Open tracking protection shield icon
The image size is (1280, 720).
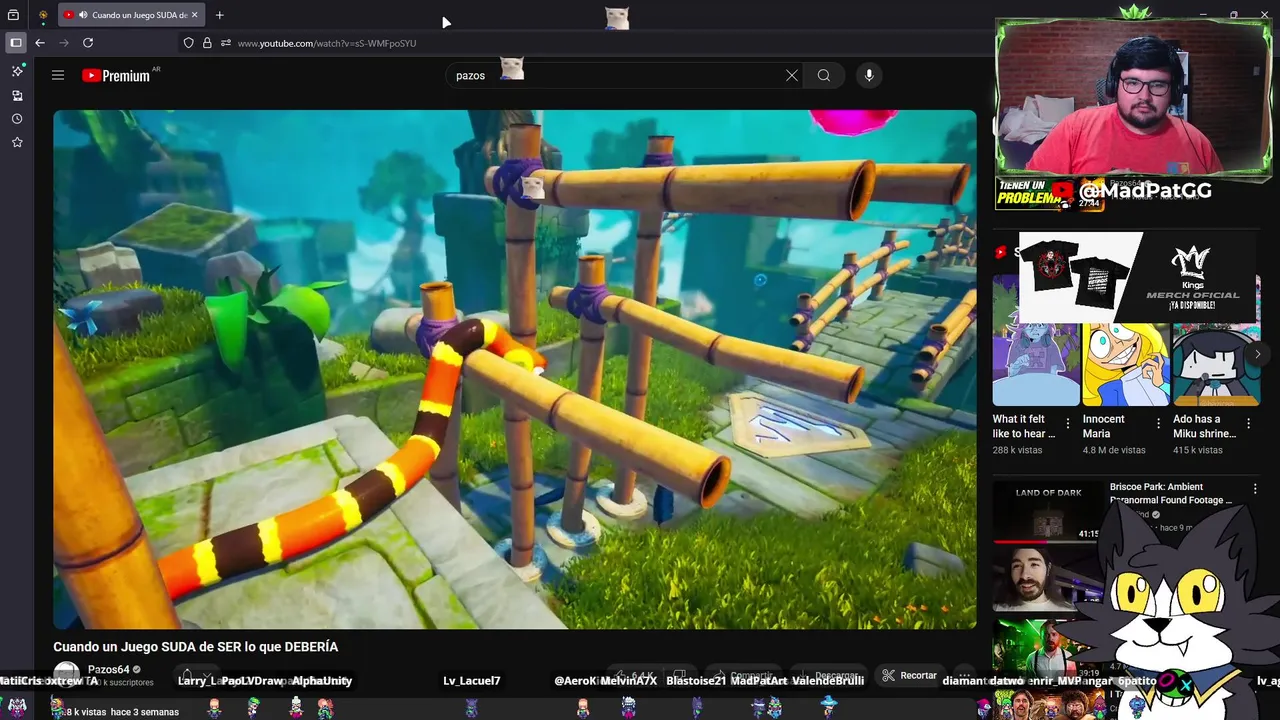pos(188,43)
